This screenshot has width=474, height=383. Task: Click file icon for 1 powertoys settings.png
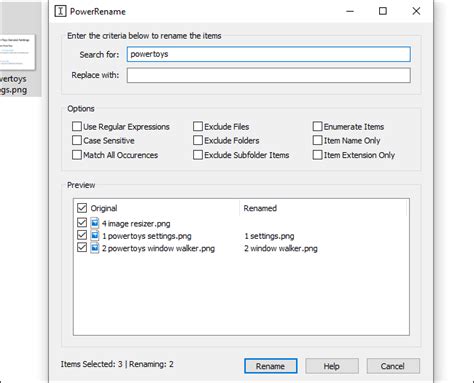95,236
